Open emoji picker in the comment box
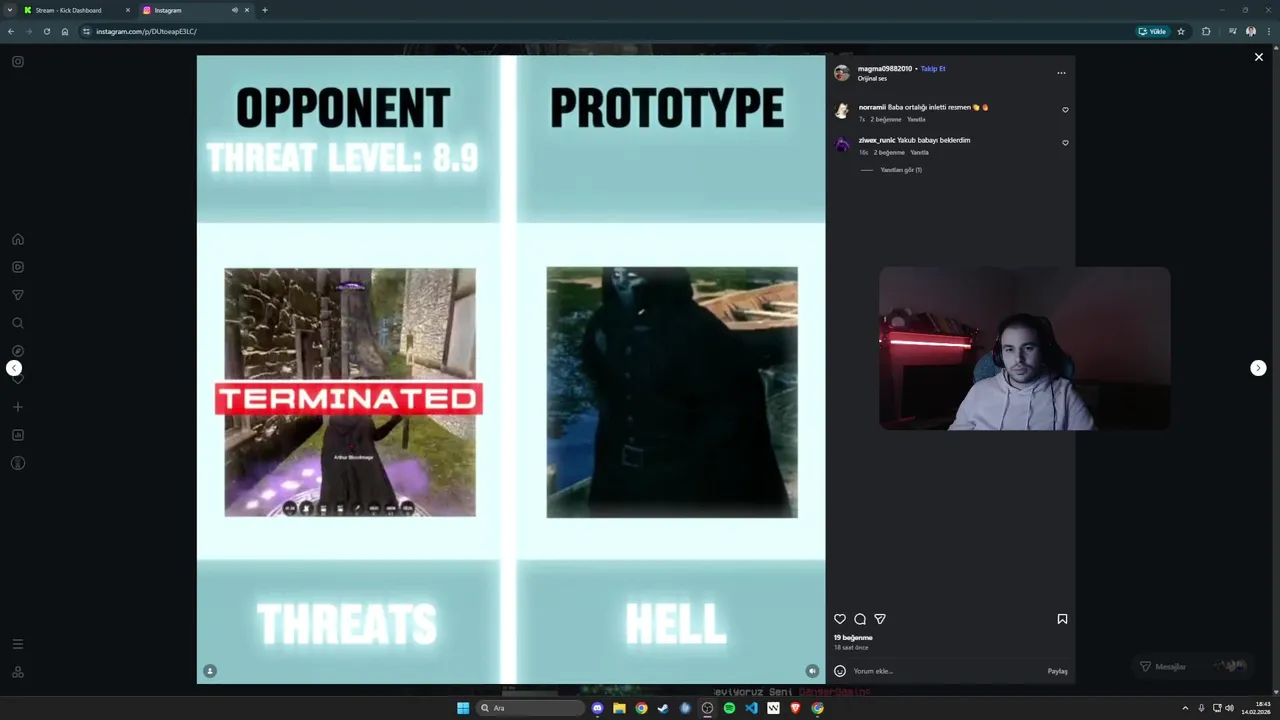The image size is (1280, 720). click(840, 671)
